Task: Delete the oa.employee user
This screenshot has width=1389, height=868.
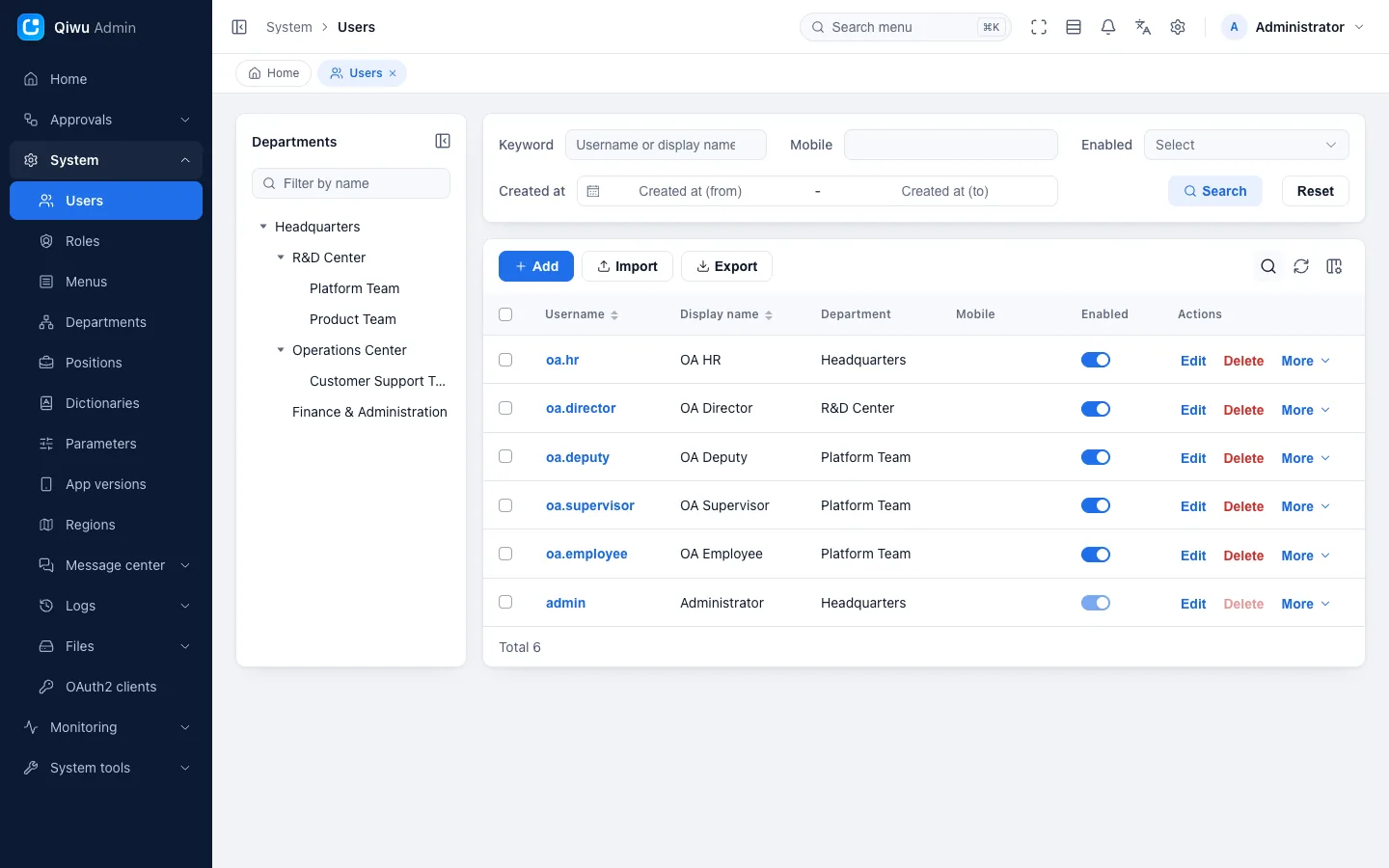Action: click(x=1243, y=556)
